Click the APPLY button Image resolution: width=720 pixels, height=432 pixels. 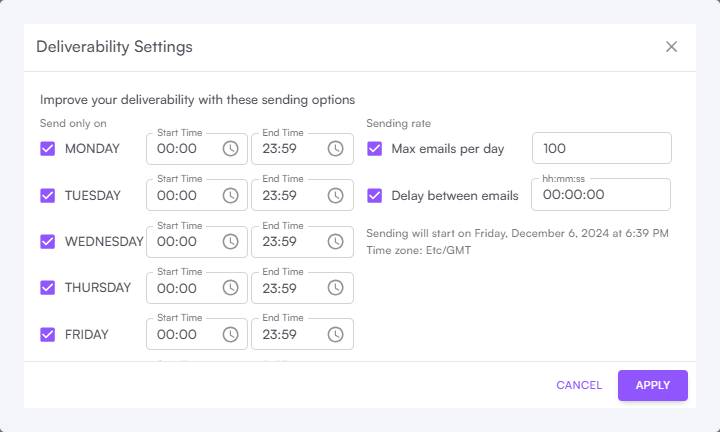(x=652, y=385)
